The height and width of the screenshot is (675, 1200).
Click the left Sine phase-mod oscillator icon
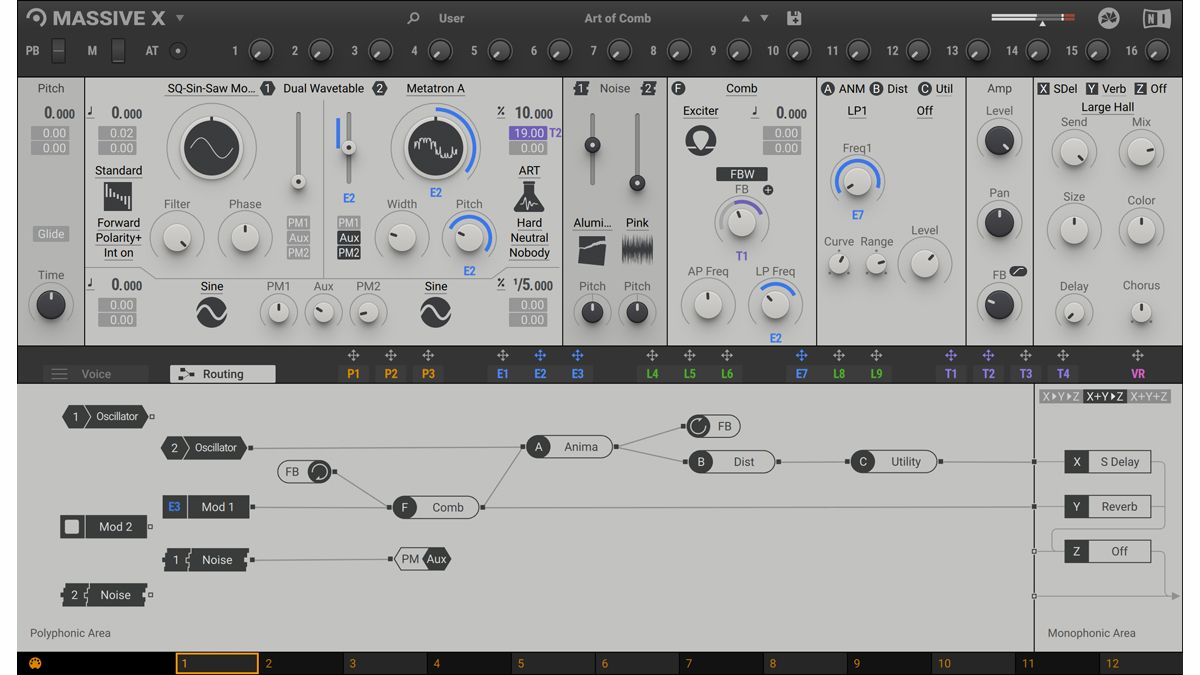(x=212, y=314)
